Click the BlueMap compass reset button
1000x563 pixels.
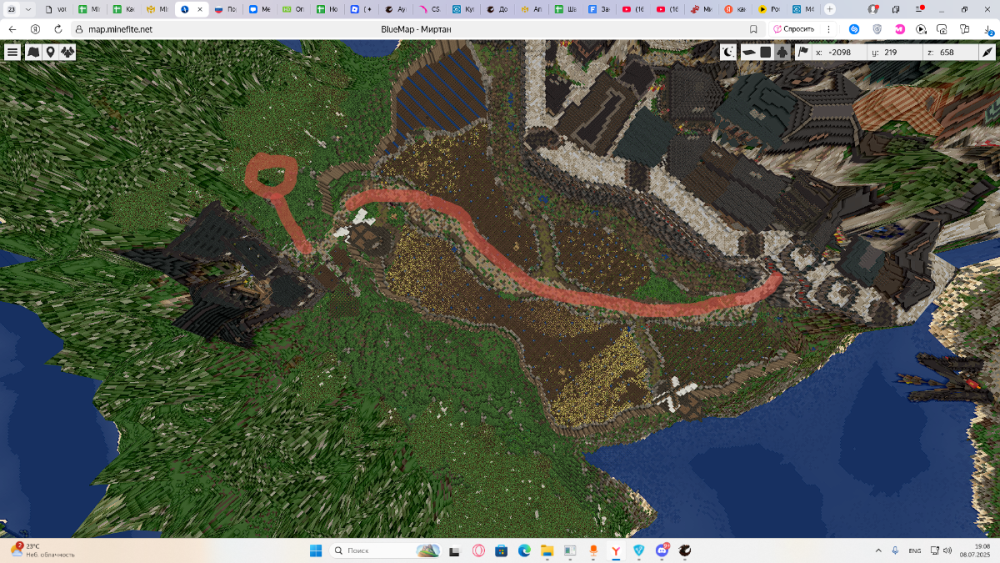click(987, 52)
